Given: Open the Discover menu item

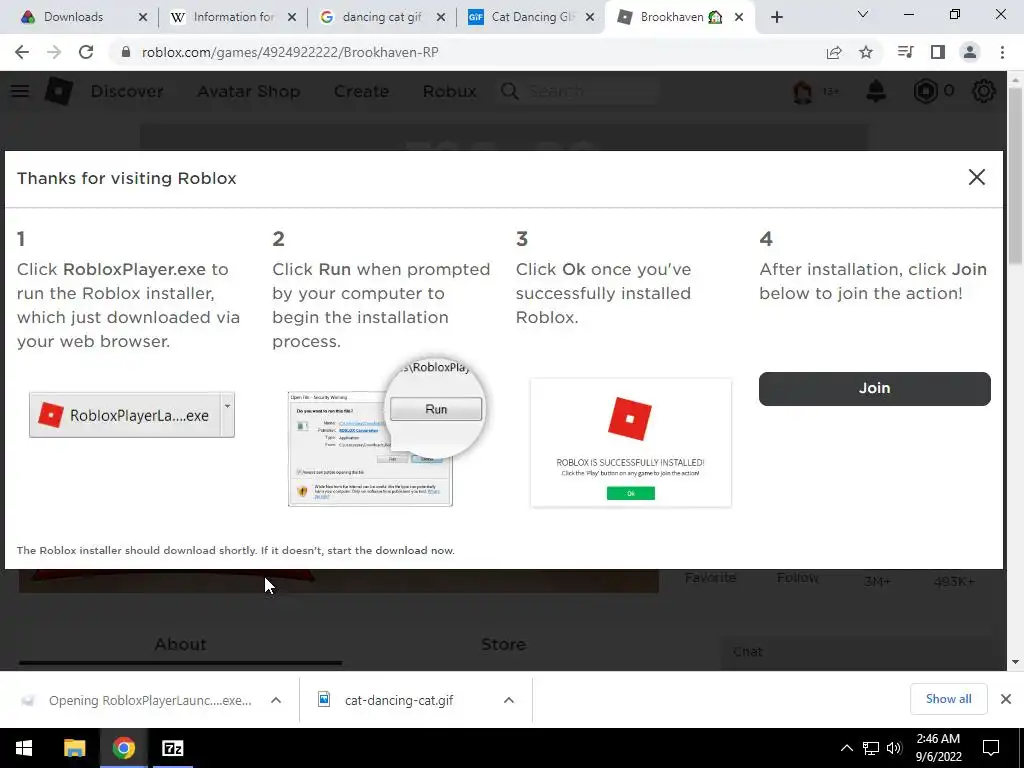Looking at the screenshot, I should coord(127,91).
